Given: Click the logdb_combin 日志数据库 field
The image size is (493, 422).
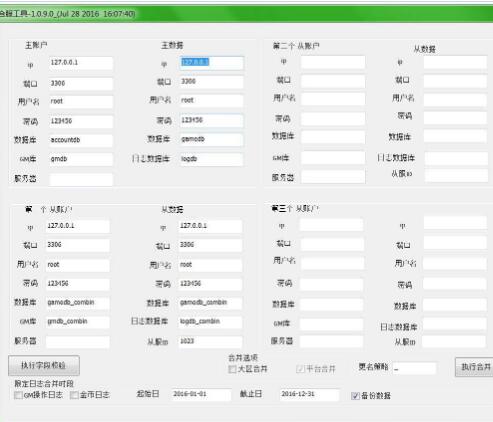Looking at the screenshot, I should click(210, 322).
